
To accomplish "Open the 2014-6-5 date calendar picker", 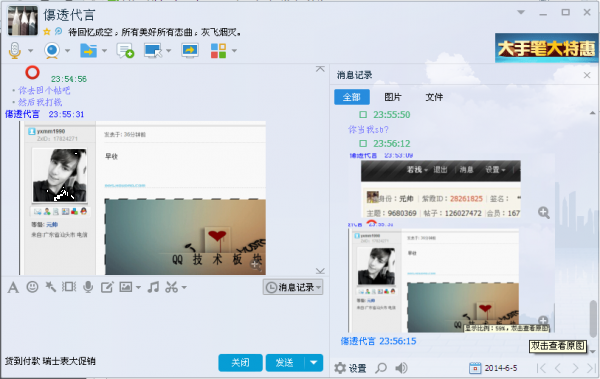I will (x=475, y=368).
